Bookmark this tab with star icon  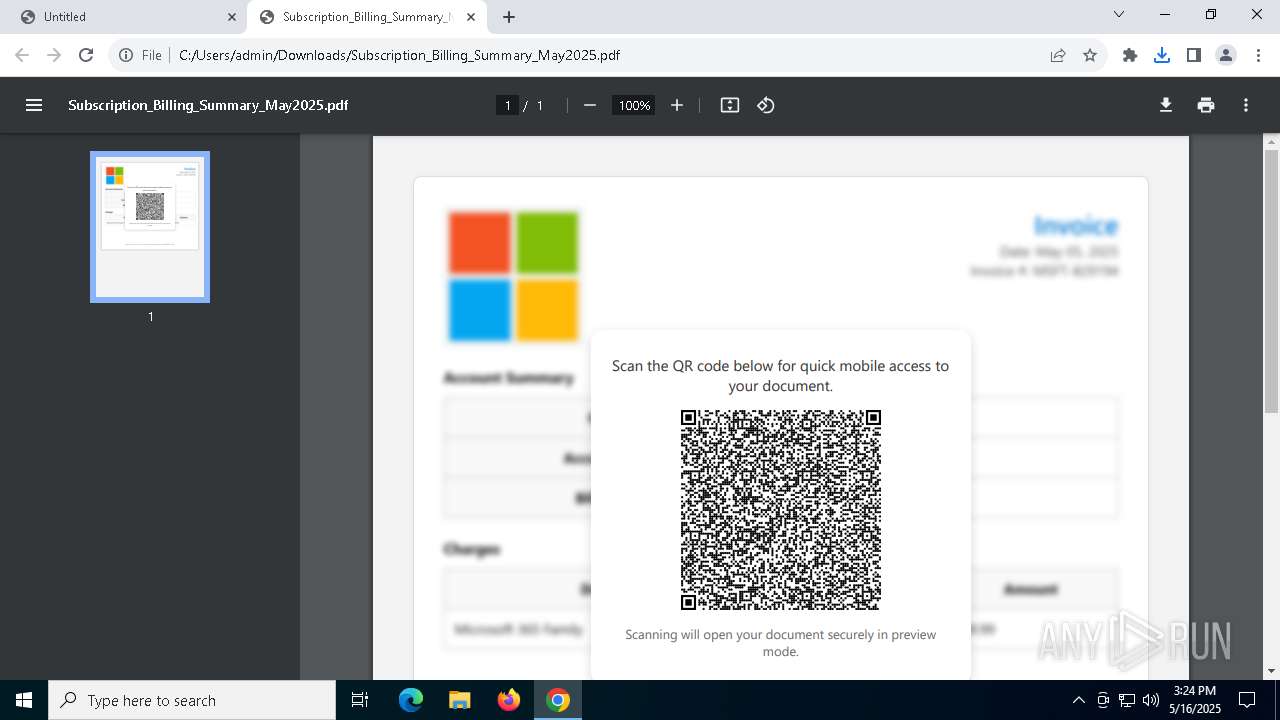point(1090,55)
